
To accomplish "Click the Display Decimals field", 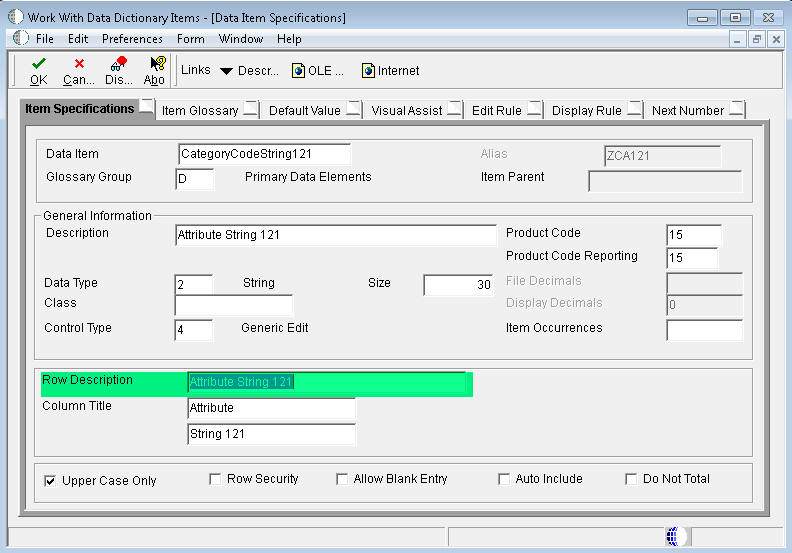I will coord(705,305).
